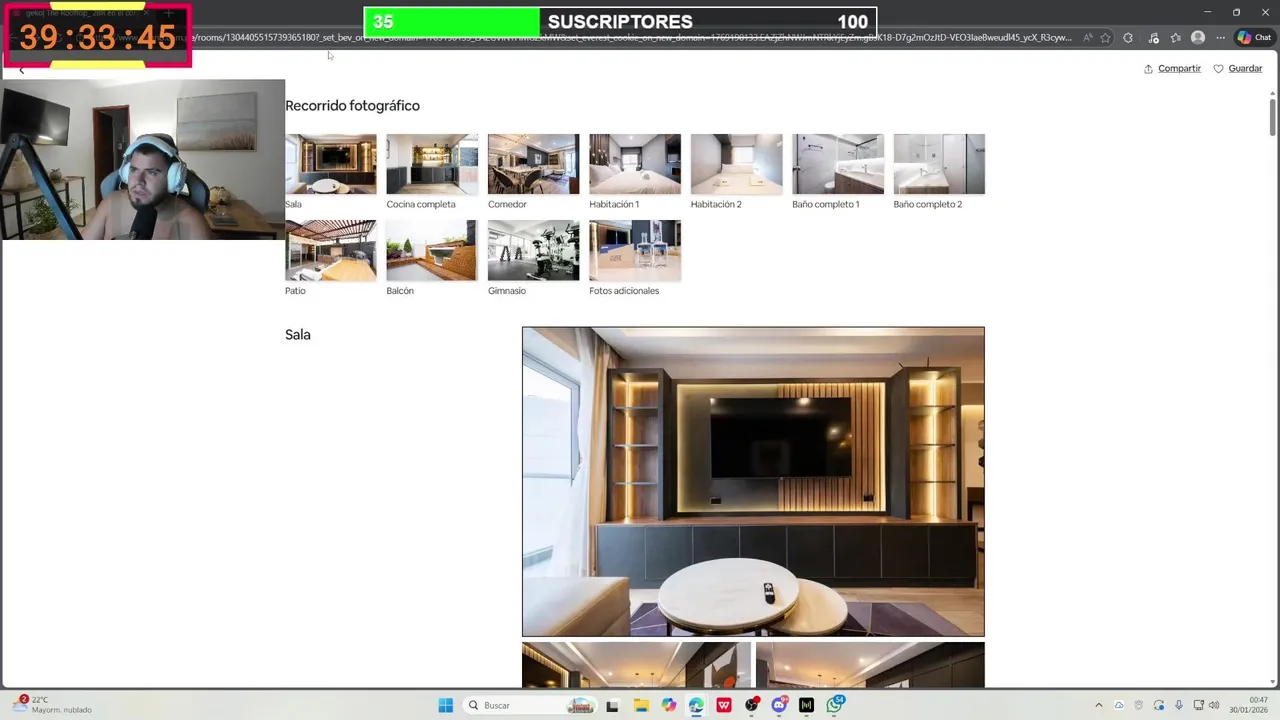This screenshot has height=720, width=1280.
Task: Click the heart icon beside Guardar
Action: pyautogui.click(x=1218, y=69)
